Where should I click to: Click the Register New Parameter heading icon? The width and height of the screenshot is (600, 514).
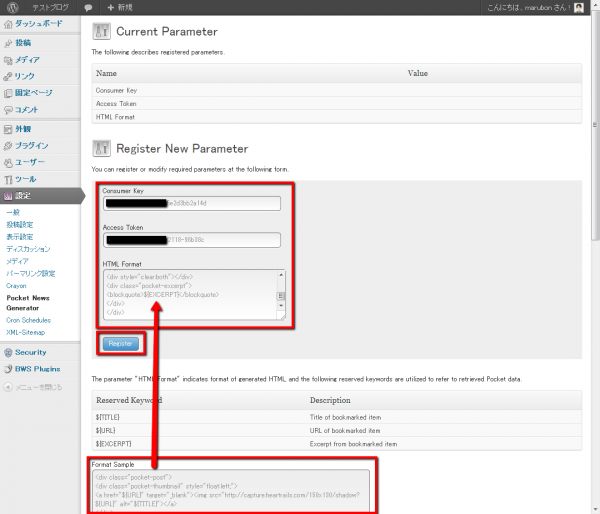pos(101,148)
